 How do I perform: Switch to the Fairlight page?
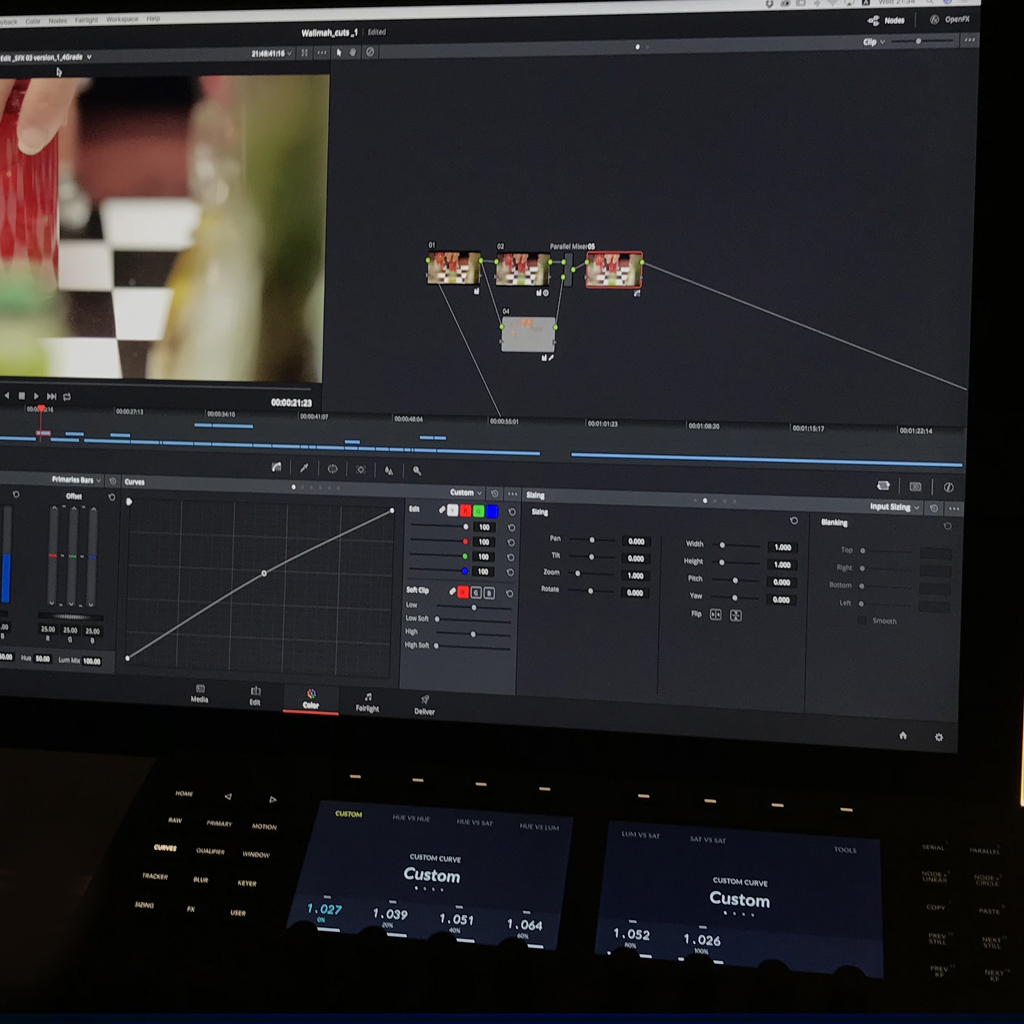click(367, 702)
